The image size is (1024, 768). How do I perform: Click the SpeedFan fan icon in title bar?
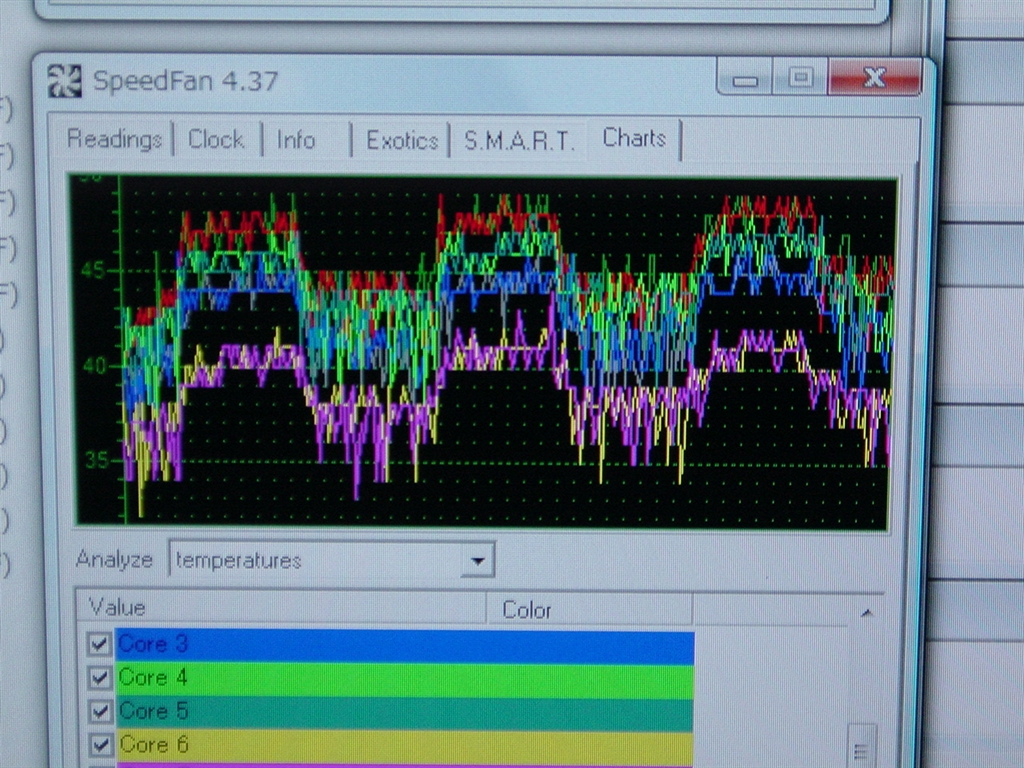[x=66, y=81]
